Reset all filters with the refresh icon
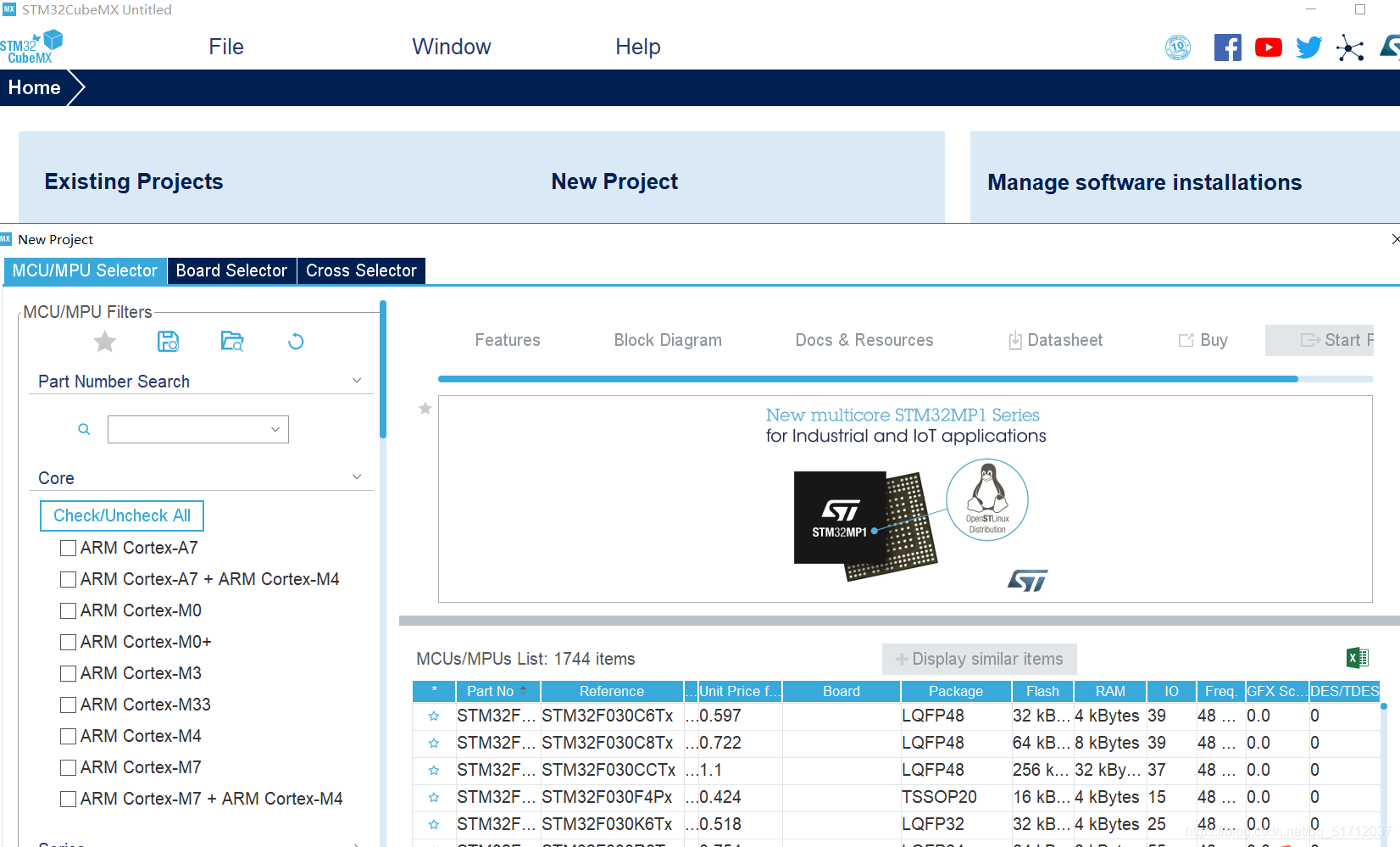 coord(296,342)
